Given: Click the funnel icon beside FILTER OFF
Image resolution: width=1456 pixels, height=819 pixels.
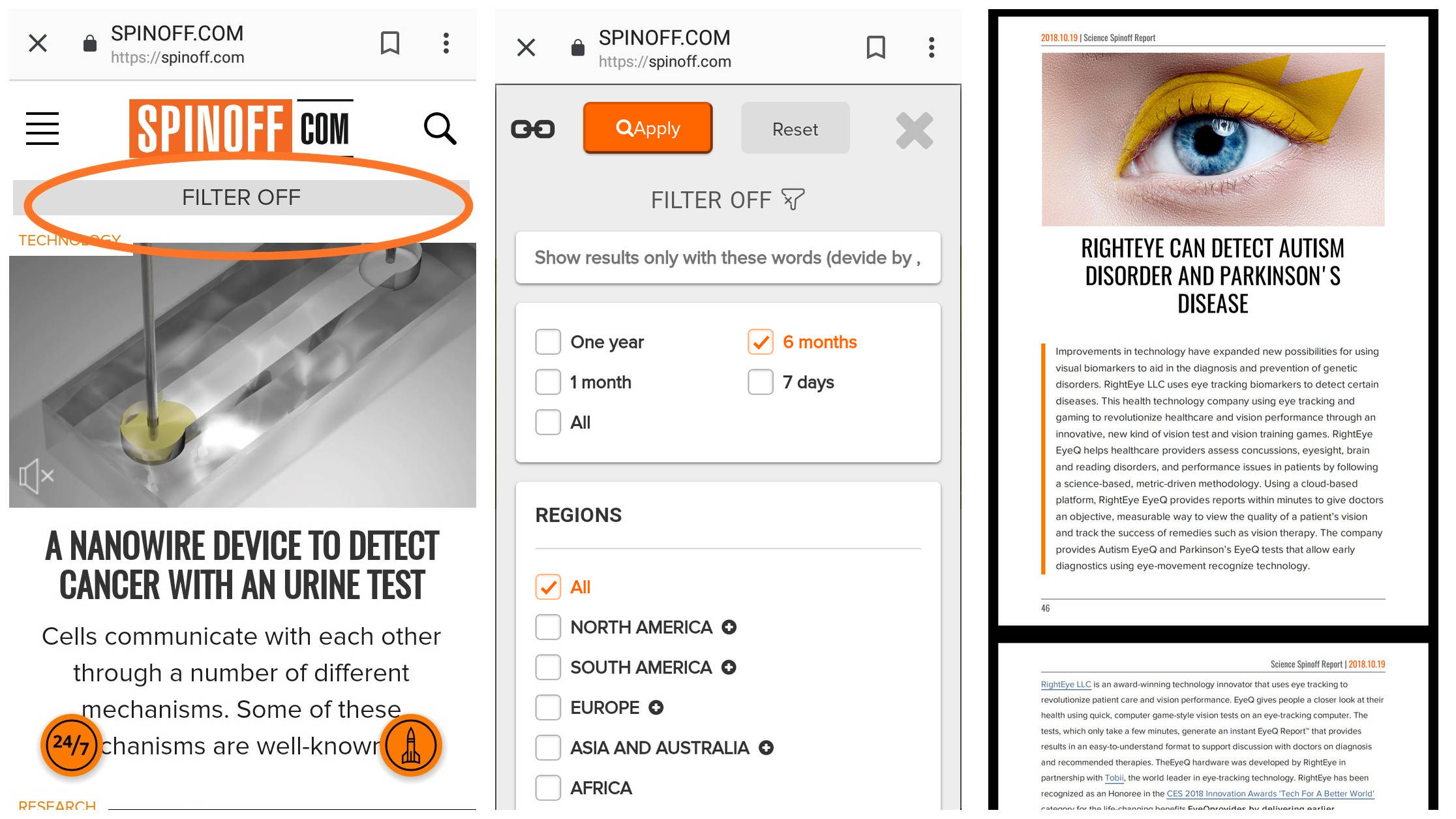Looking at the screenshot, I should click(793, 199).
